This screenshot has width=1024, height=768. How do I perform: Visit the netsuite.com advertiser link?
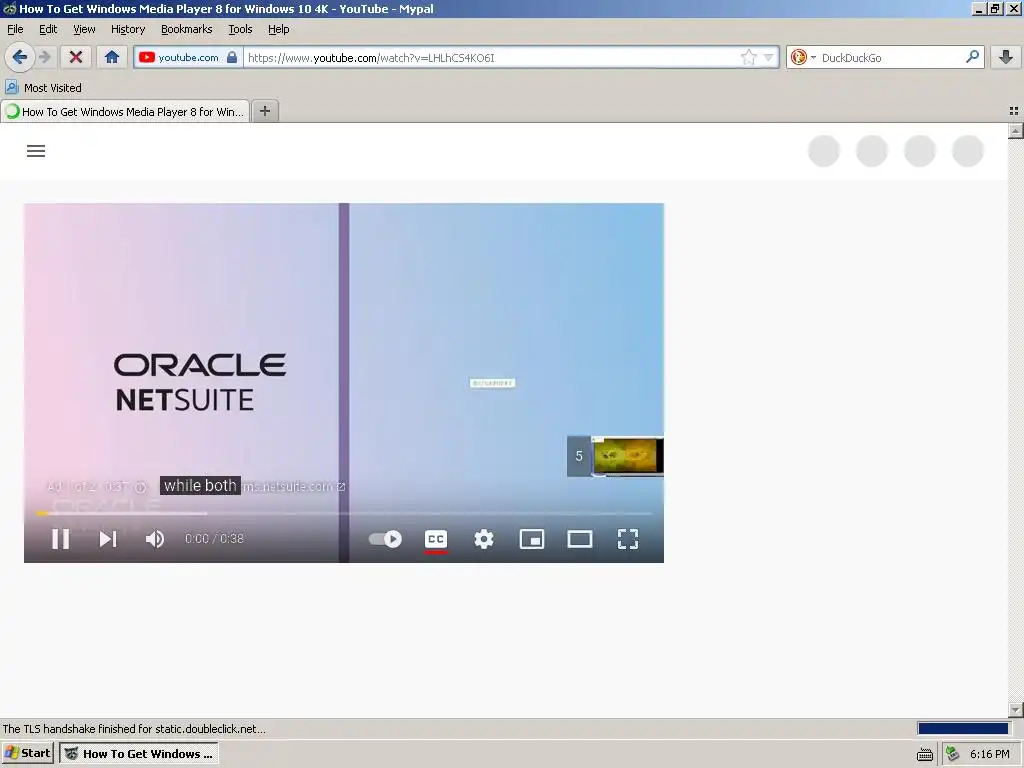point(294,487)
